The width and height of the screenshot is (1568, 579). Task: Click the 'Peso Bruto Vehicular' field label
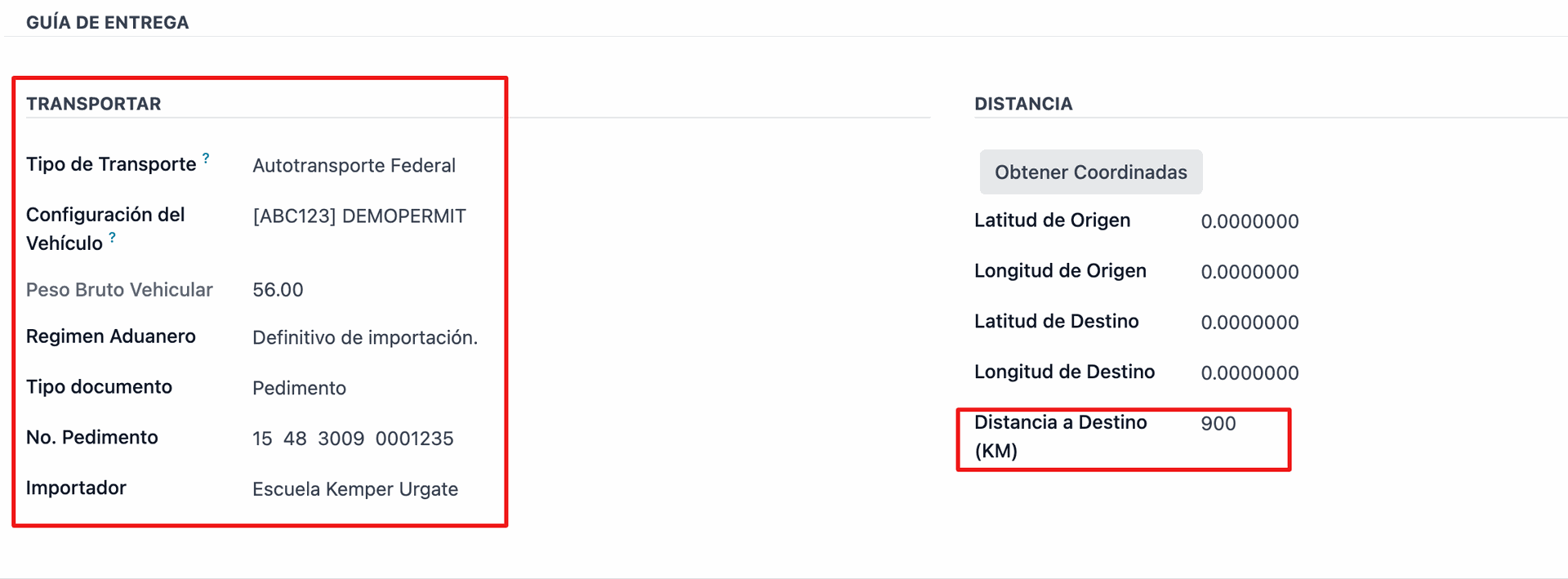pyautogui.click(x=119, y=290)
